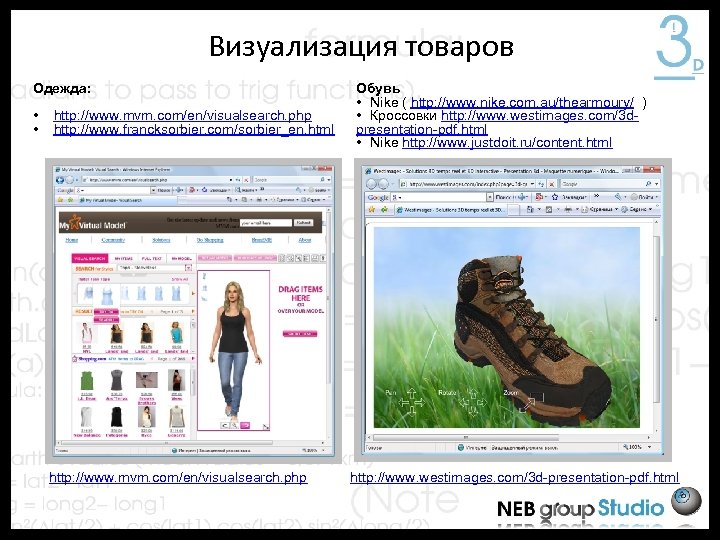Open Home link in My Virtual Model menu

pyautogui.click(x=72, y=240)
